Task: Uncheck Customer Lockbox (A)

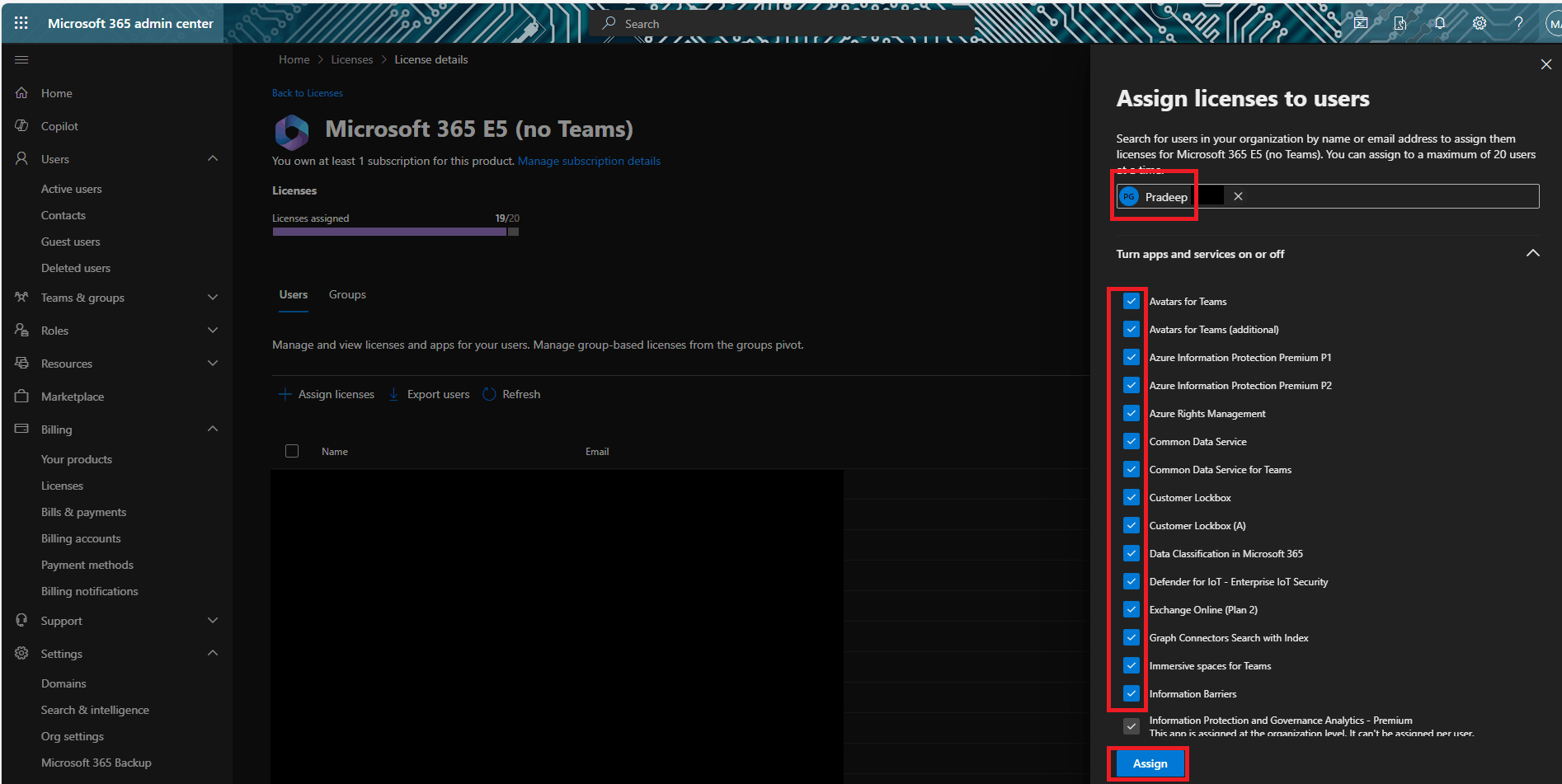Action: pos(1131,525)
